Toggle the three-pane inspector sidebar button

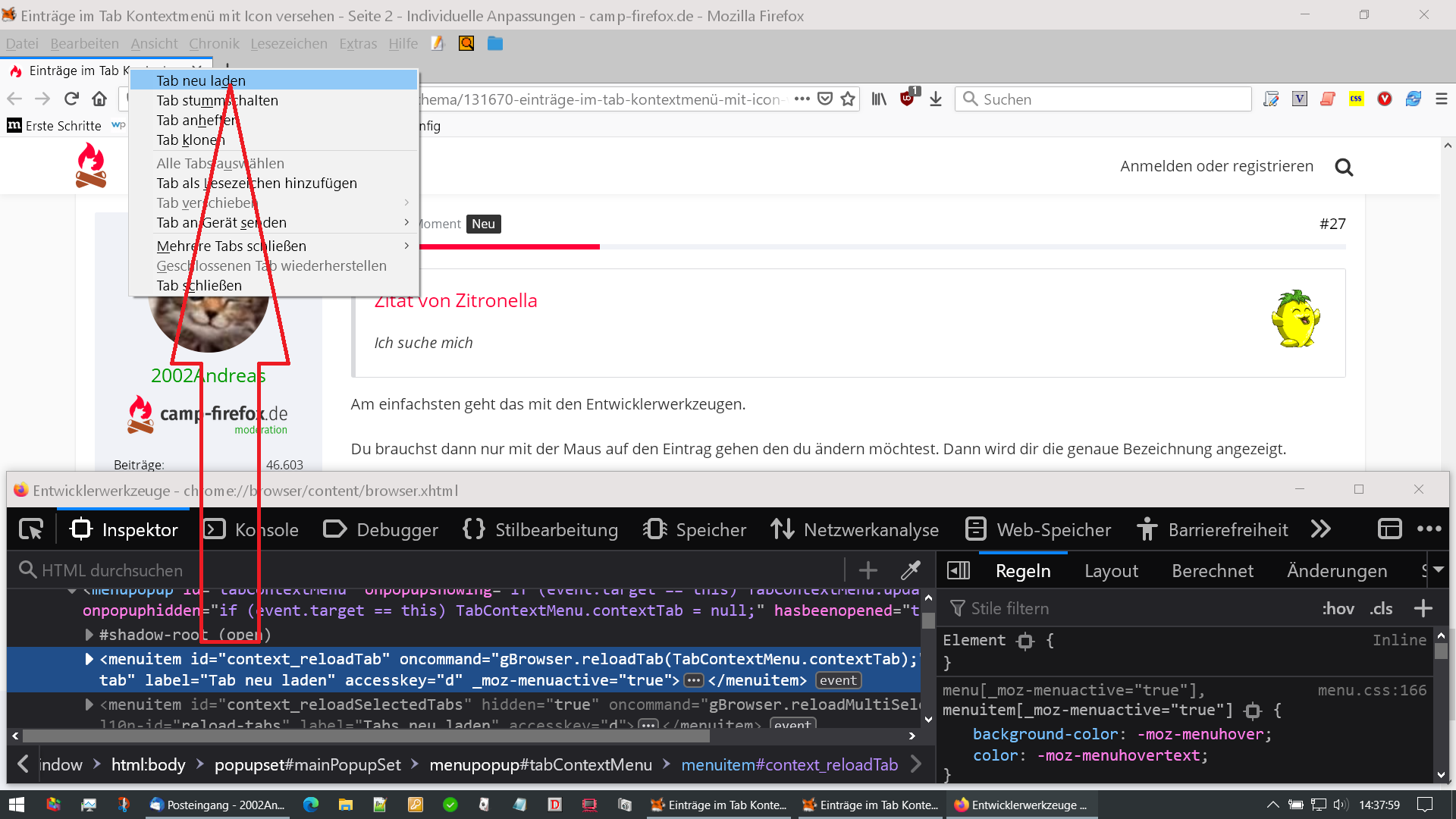[x=959, y=570]
